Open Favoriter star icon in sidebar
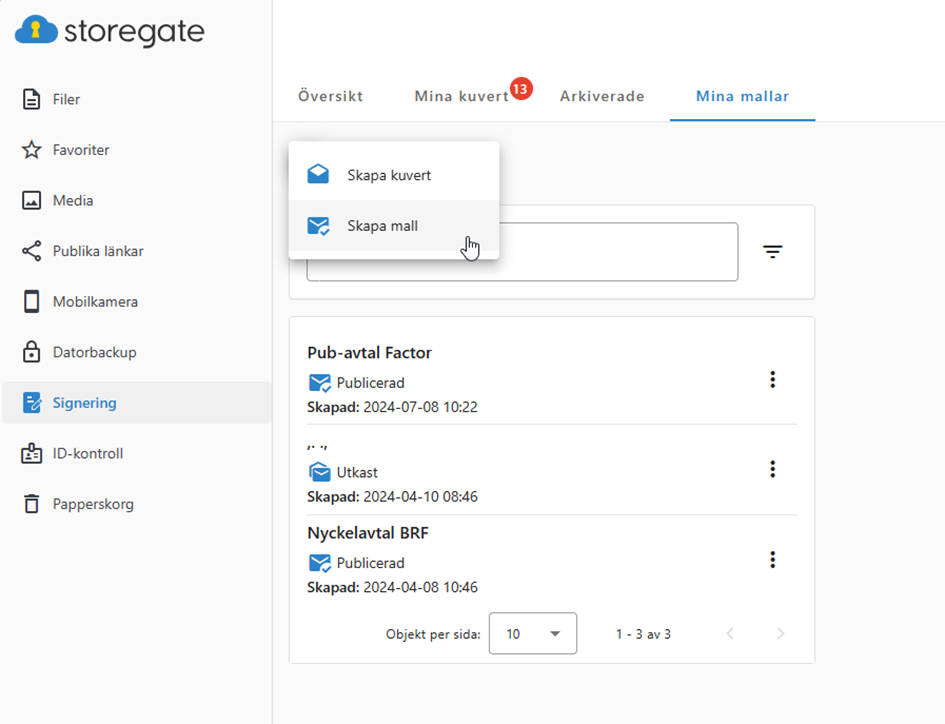 coord(32,150)
